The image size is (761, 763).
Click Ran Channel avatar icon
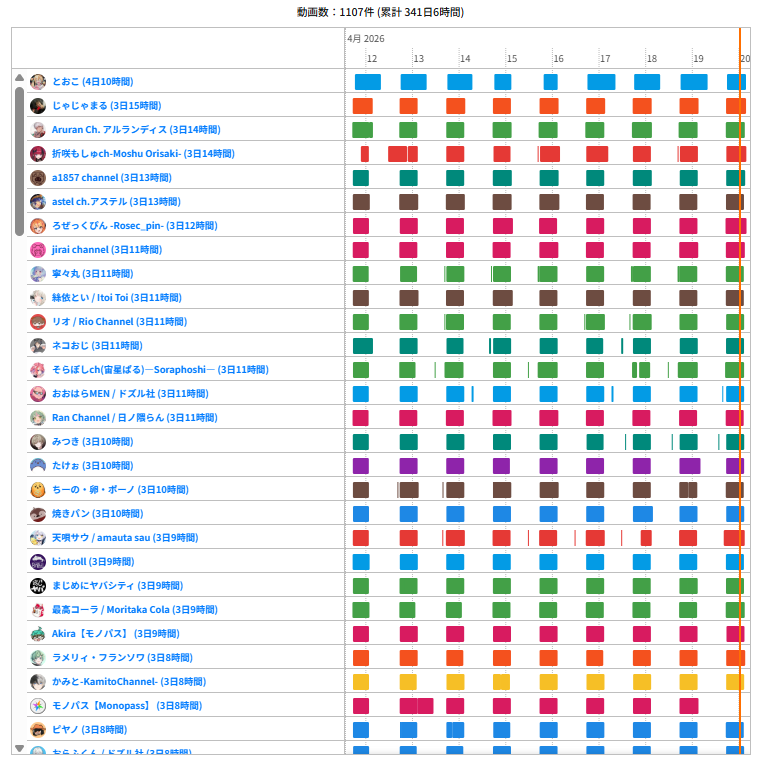pyautogui.click(x=38, y=418)
